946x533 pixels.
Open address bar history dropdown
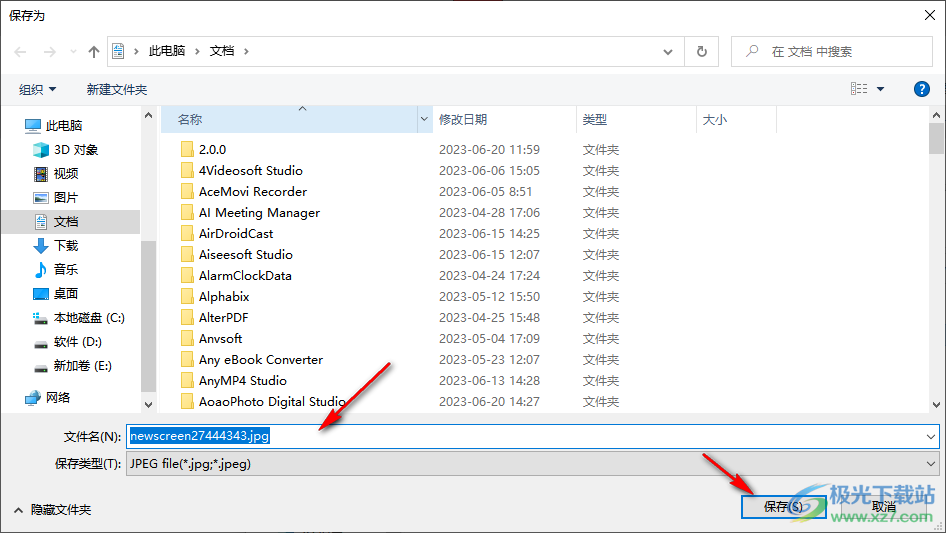[668, 52]
